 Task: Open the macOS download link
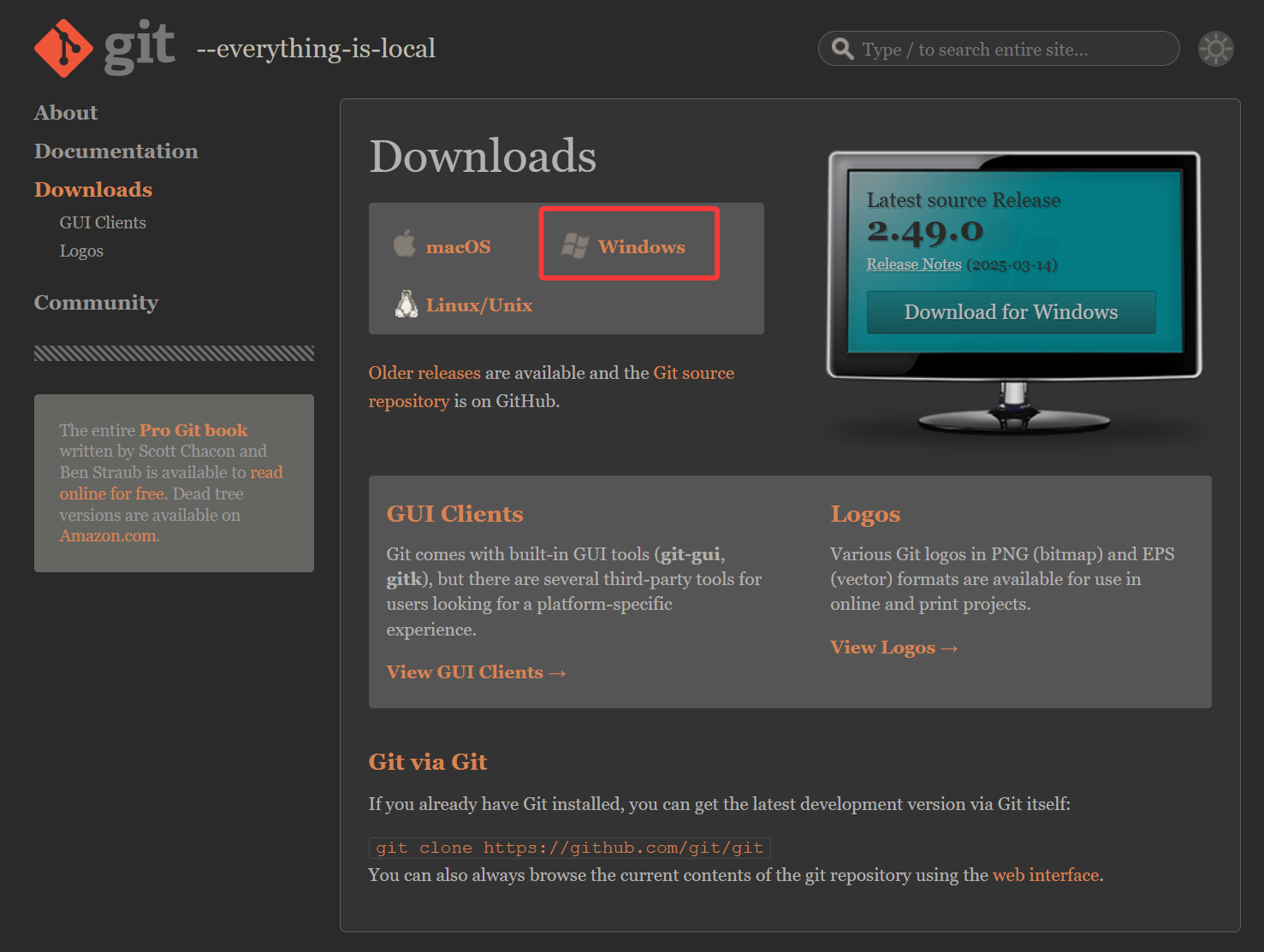coord(459,247)
